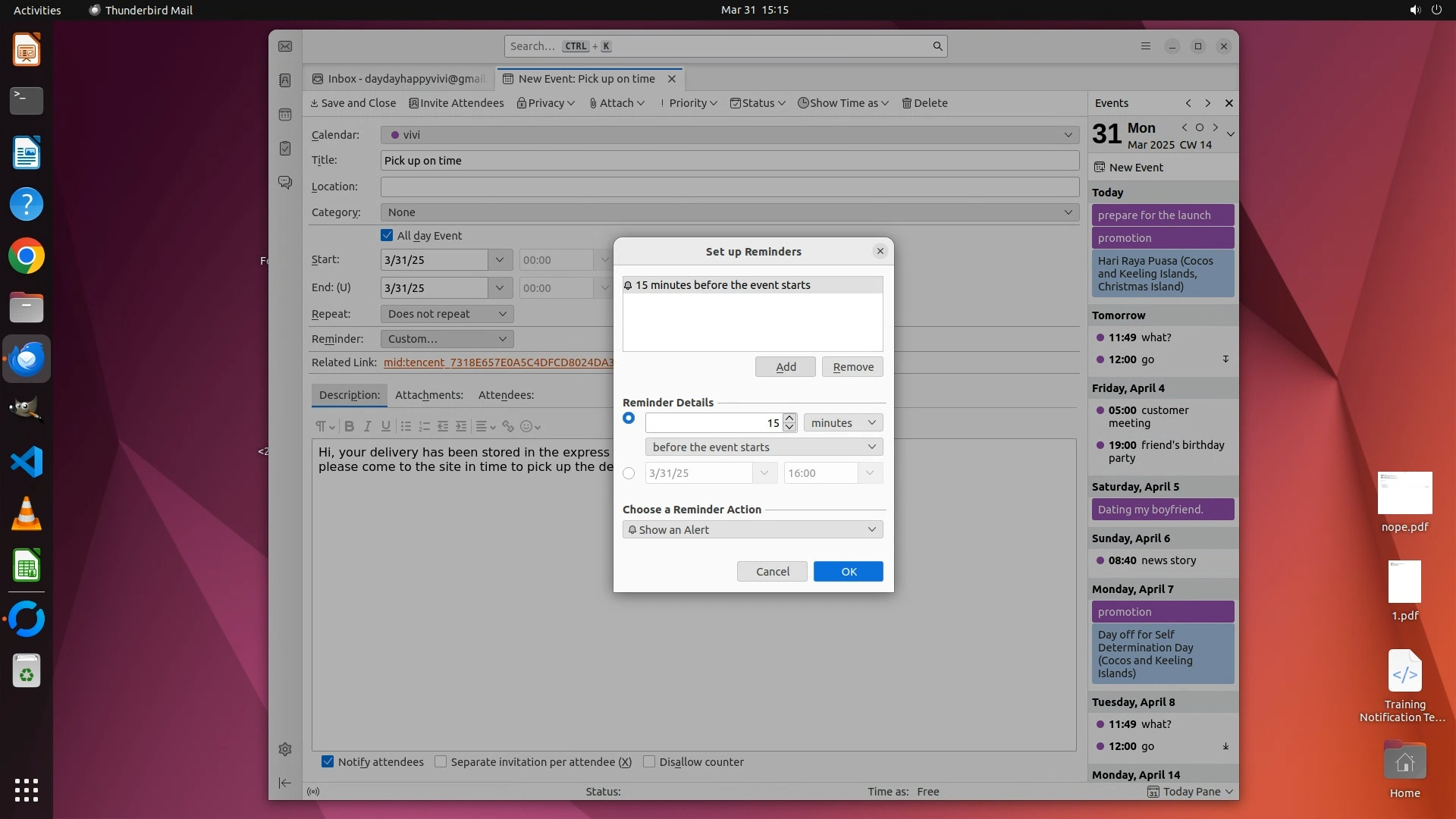The width and height of the screenshot is (1456, 819).
Task: Select the absolute date reminder radio button
Action: point(629,473)
